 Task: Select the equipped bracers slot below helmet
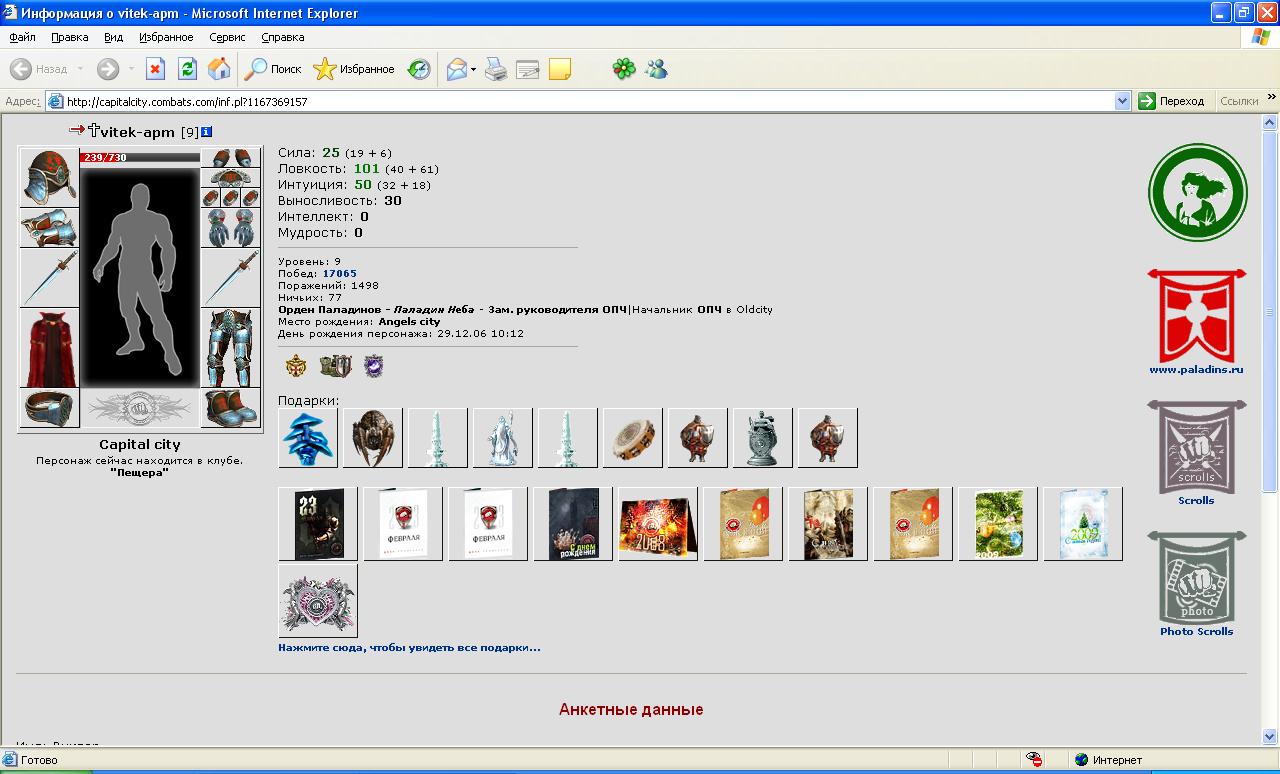coord(49,228)
